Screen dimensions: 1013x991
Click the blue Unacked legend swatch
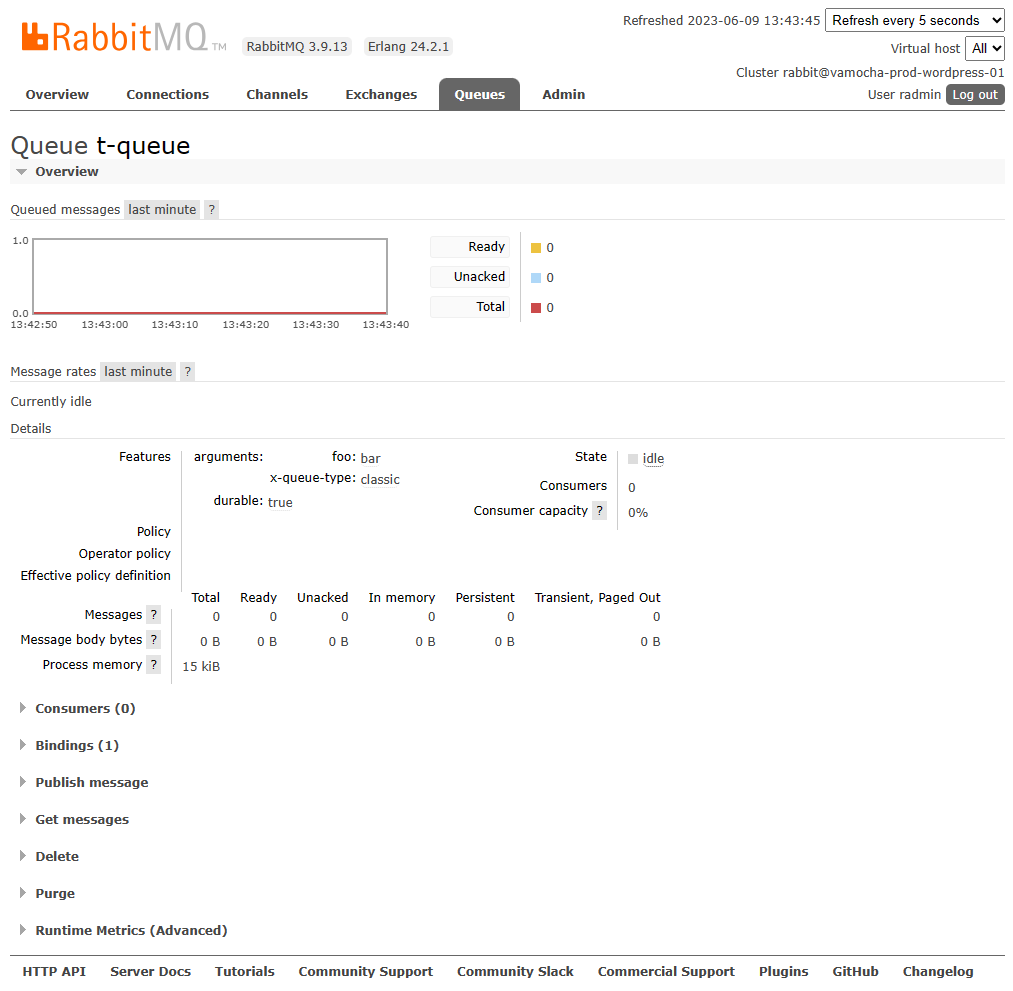click(x=536, y=278)
